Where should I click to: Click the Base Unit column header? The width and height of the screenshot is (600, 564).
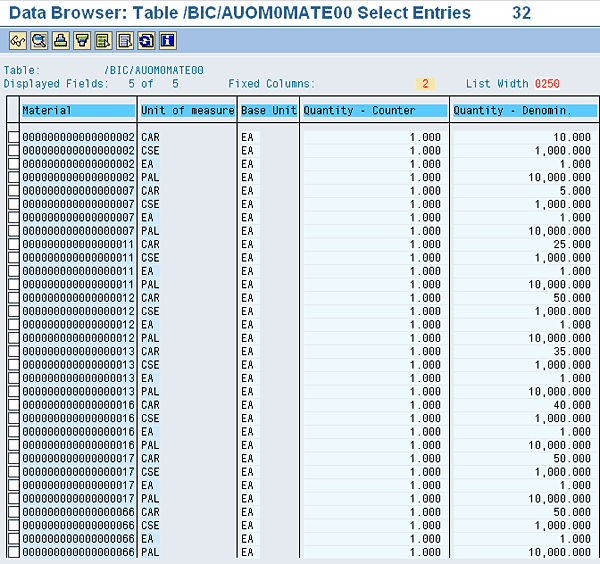click(x=269, y=110)
